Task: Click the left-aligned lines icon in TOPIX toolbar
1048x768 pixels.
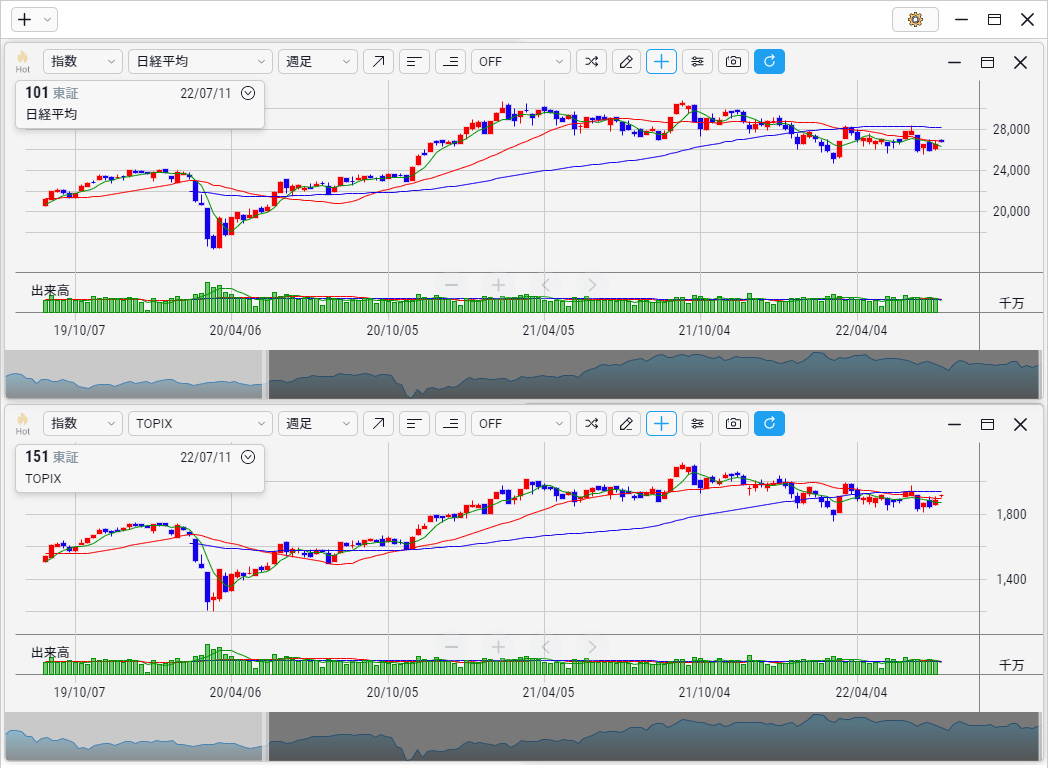Action: [x=414, y=424]
